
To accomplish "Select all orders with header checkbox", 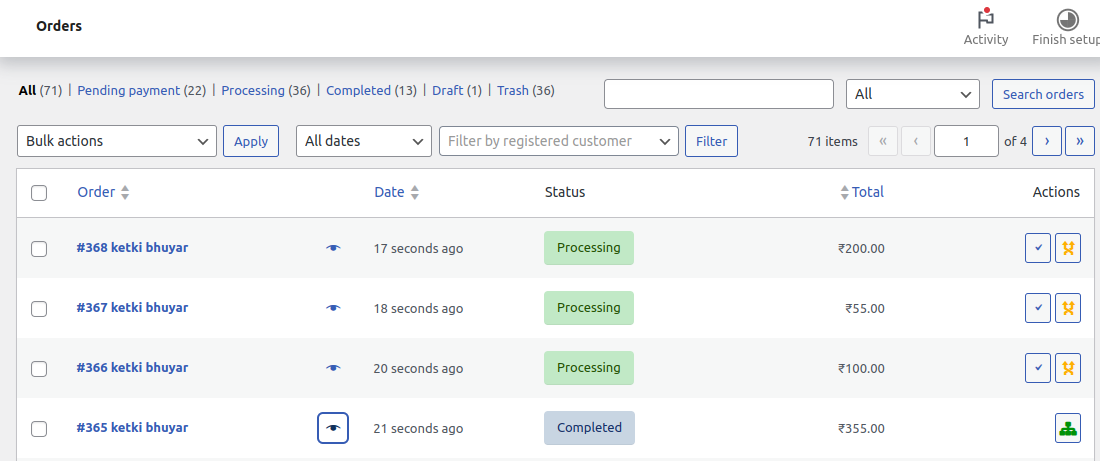I will [x=39, y=193].
